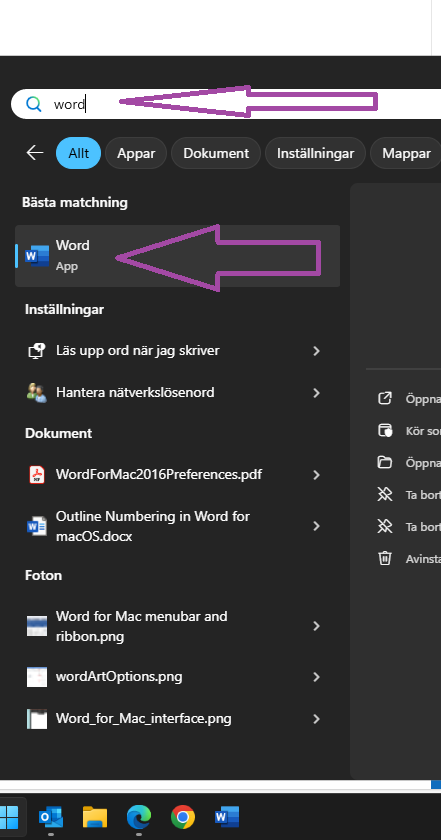Expand chevron for wordArtOptions.png

pyautogui.click(x=316, y=677)
